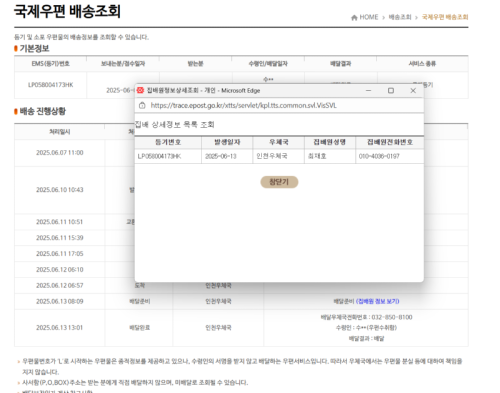The width and height of the screenshot is (500, 393).
Task: Click the popup URL trace.epost.go.kr address
Action: pos(244,106)
